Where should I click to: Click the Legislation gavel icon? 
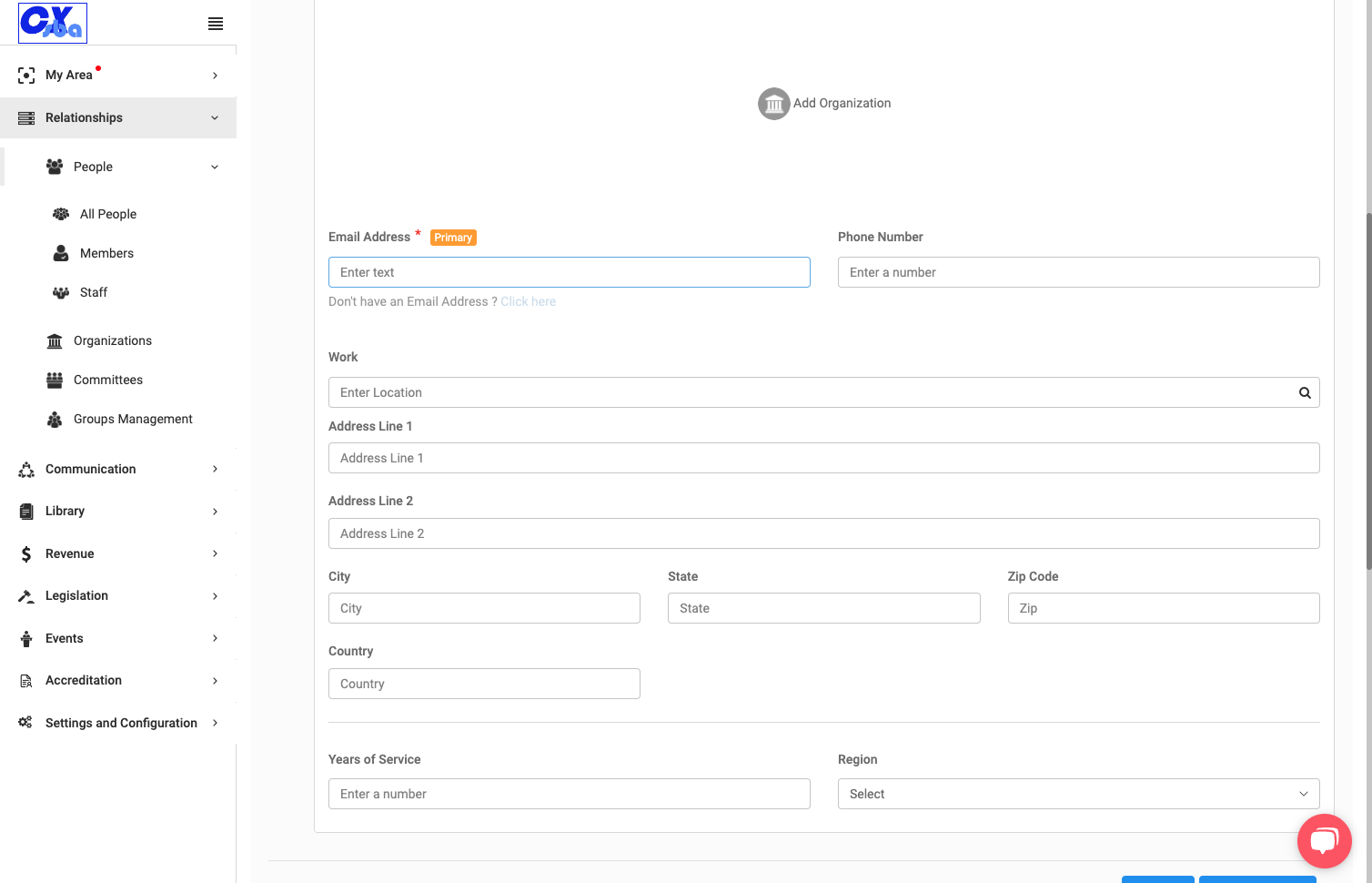pos(26,596)
